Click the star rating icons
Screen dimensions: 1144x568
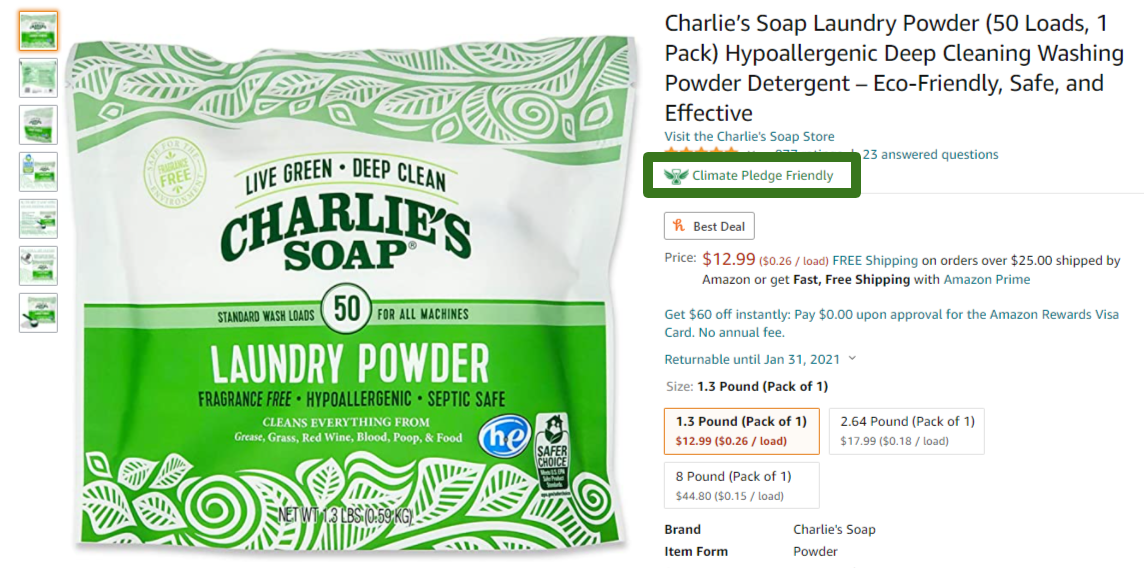[x=701, y=154]
